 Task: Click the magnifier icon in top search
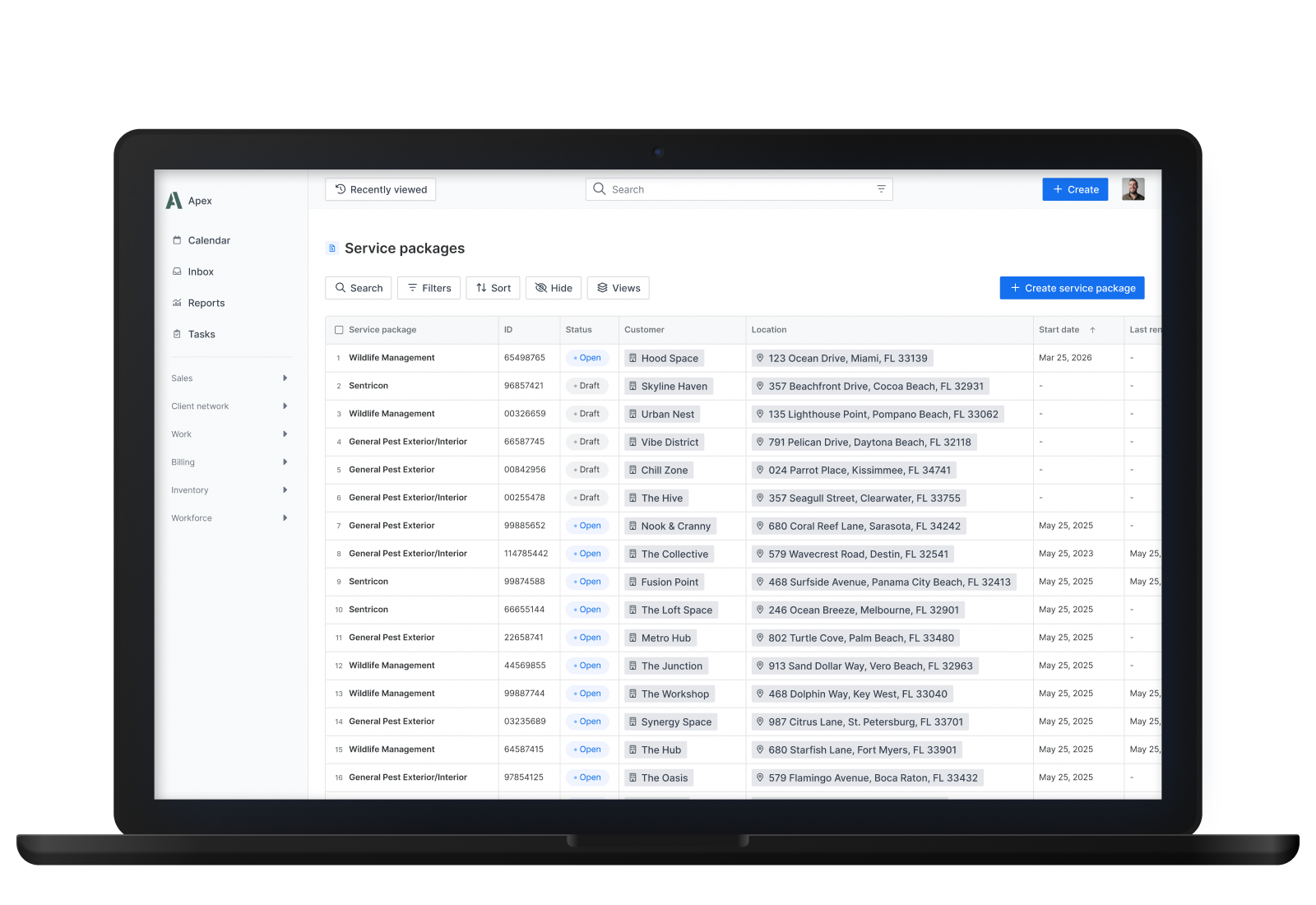(x=600, y=189)
